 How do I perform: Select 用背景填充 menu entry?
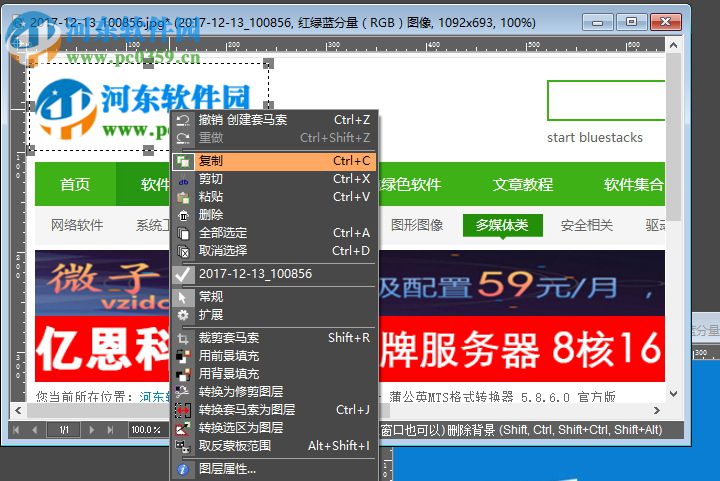point(274,374)
